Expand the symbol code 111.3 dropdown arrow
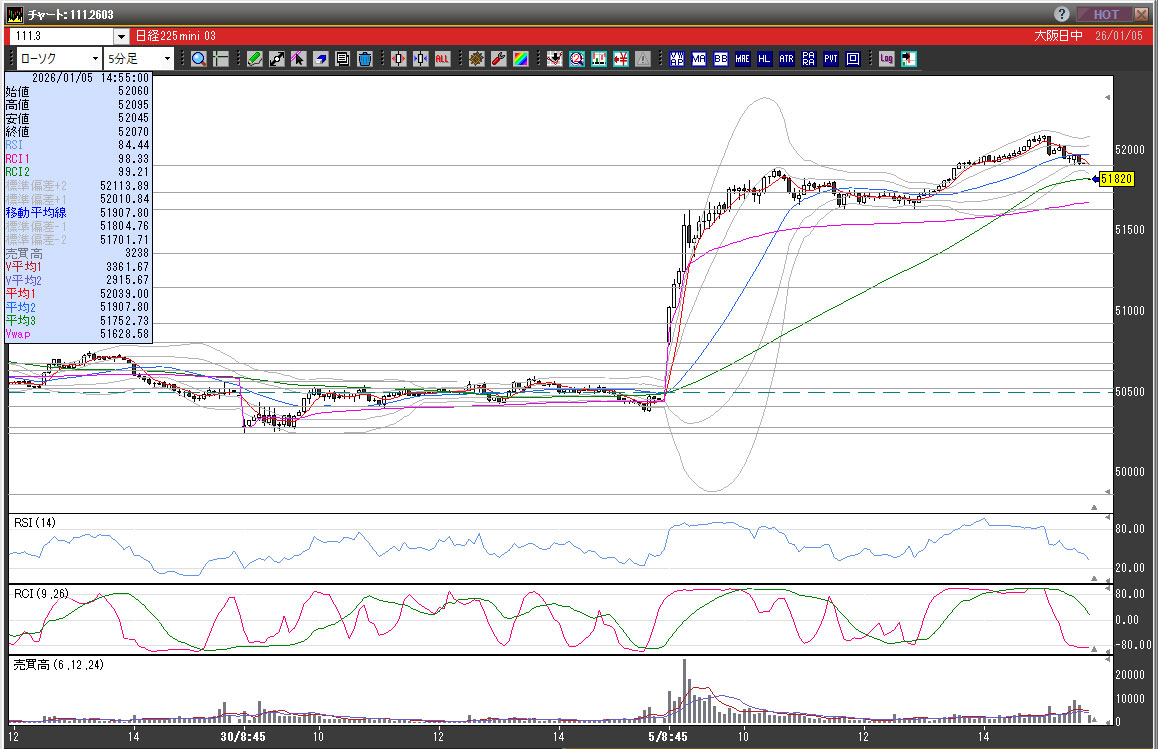1158x749 pixels. pyautogui.click(x=122, y=37)
